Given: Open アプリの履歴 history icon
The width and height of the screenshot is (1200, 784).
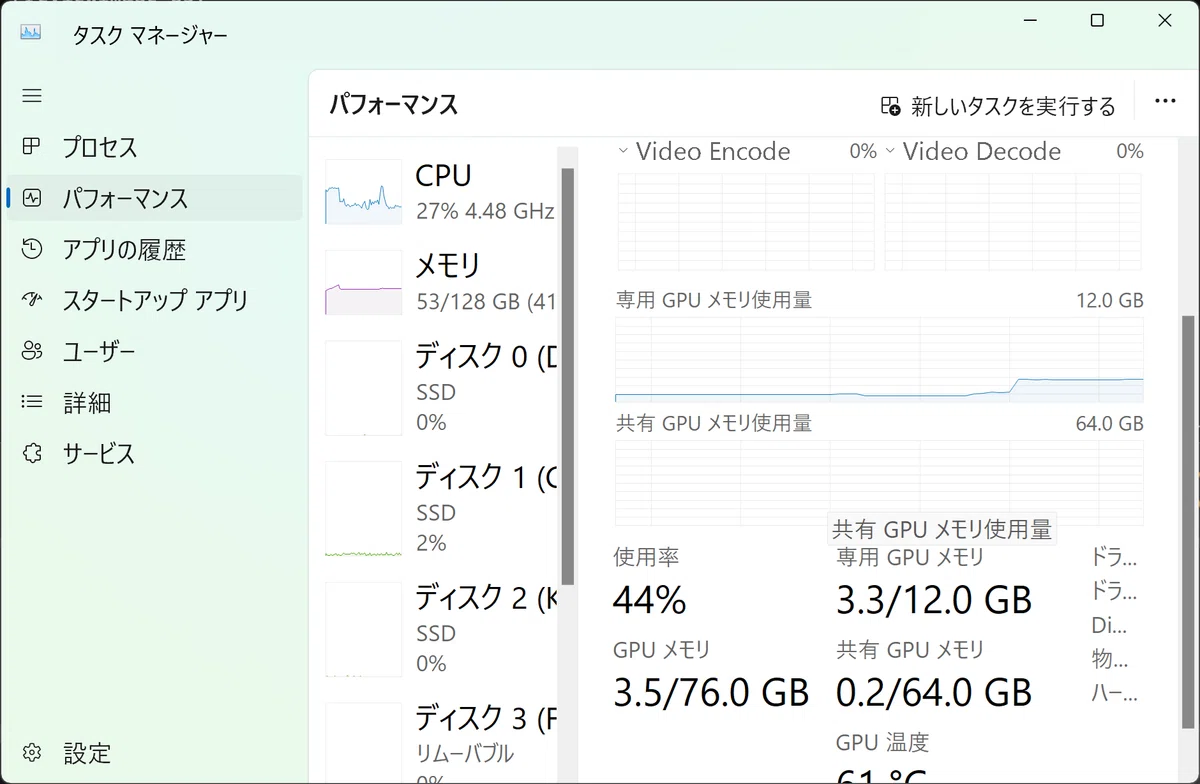Looking at the screenshot, I should [x=32, y=249].
